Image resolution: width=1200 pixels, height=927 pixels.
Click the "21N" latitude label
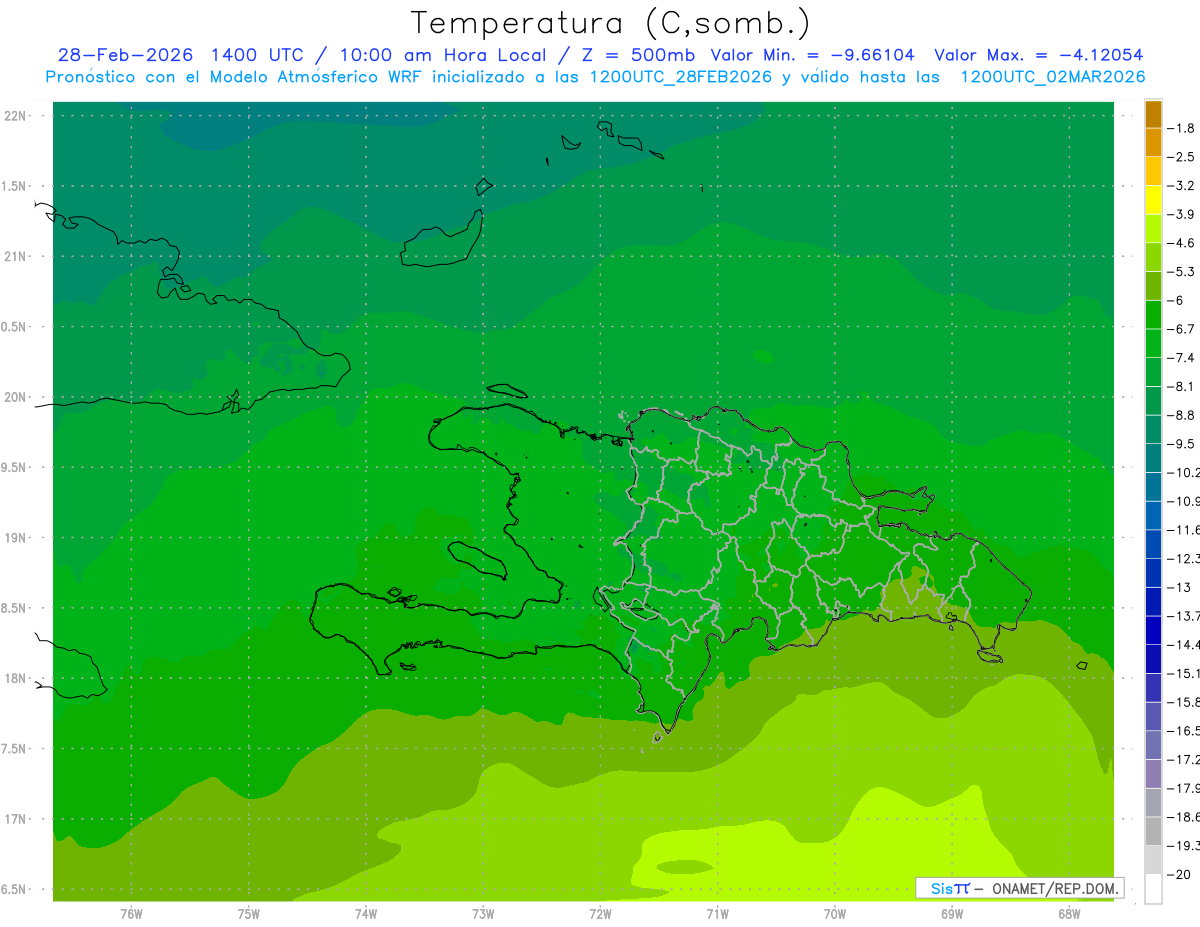[x=15, y=256]
